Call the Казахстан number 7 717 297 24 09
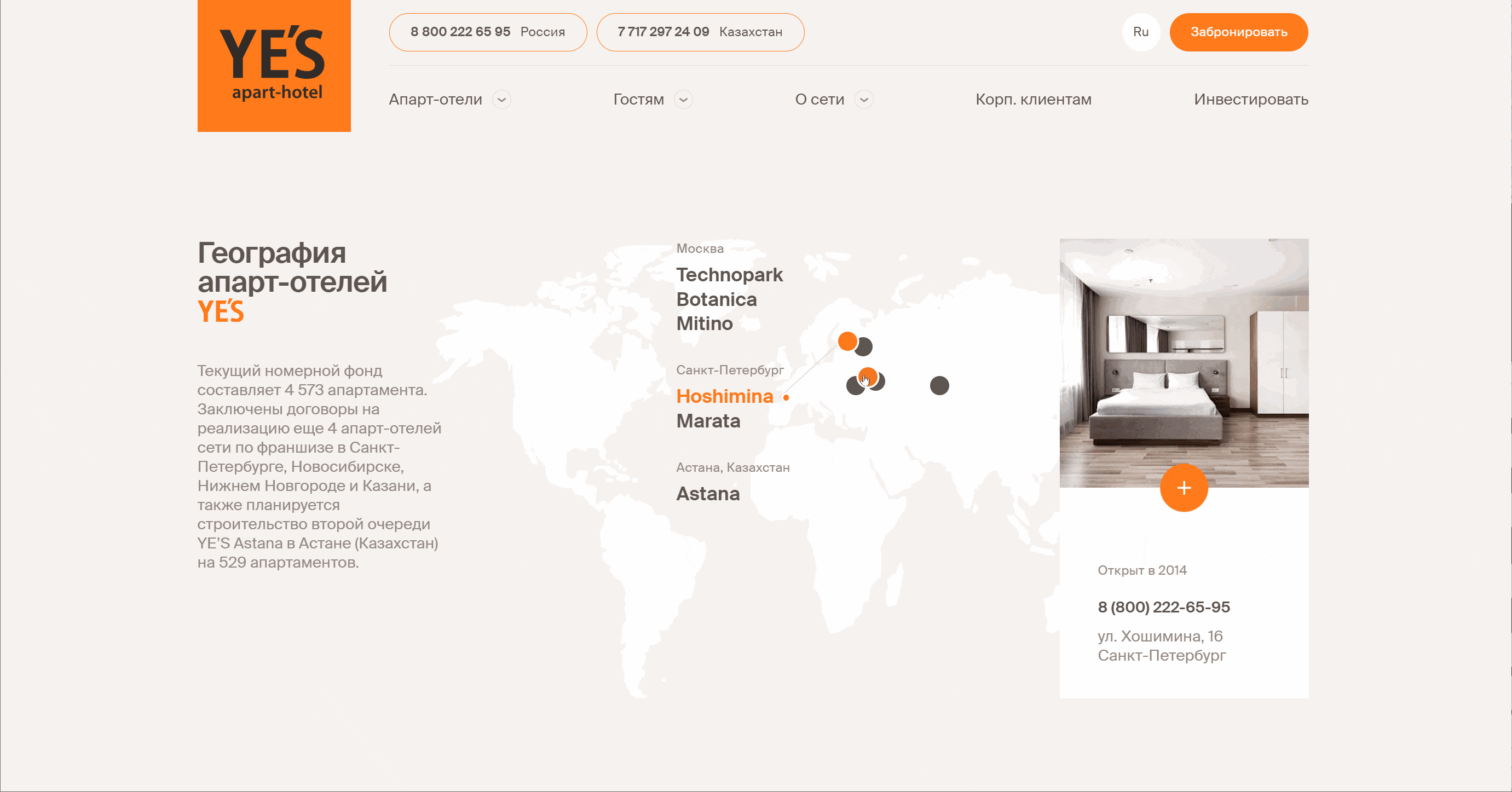Image resolution: width=1512 pixels, height=792 pixels. pyautogui.click(x=700, y=32)
